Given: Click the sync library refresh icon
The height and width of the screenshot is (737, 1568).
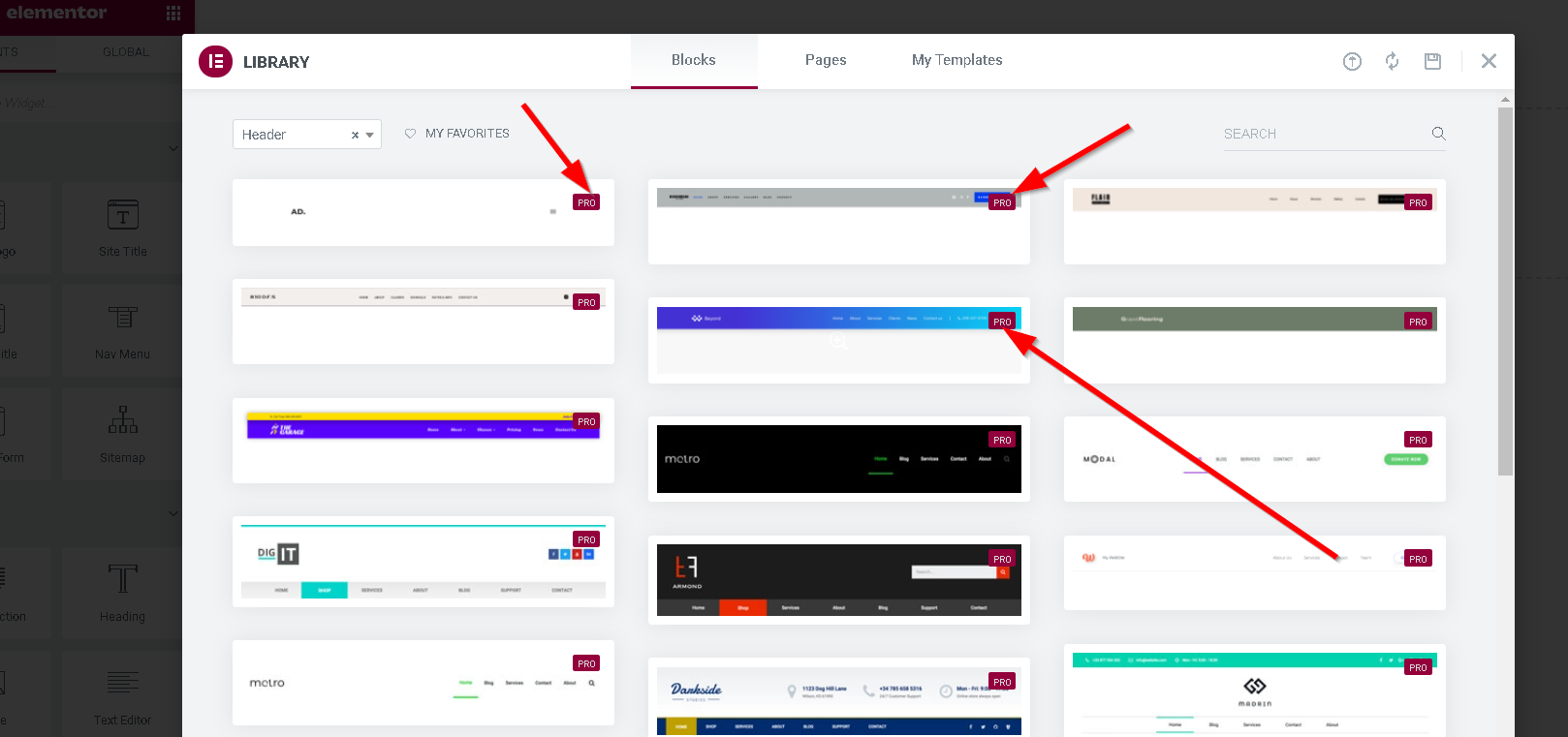Looking at the screenshot, I should 1392,61.
